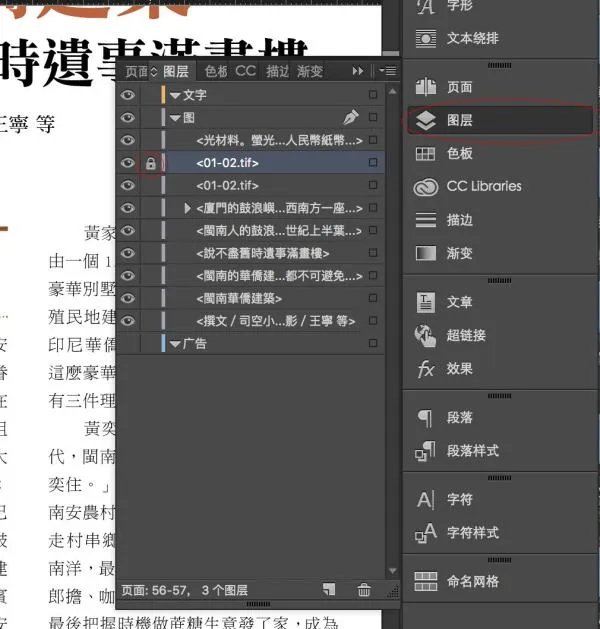Open the 渐变 gradient panel icon
The width and height of the screenshot is (600, 629).
(426, 253)
